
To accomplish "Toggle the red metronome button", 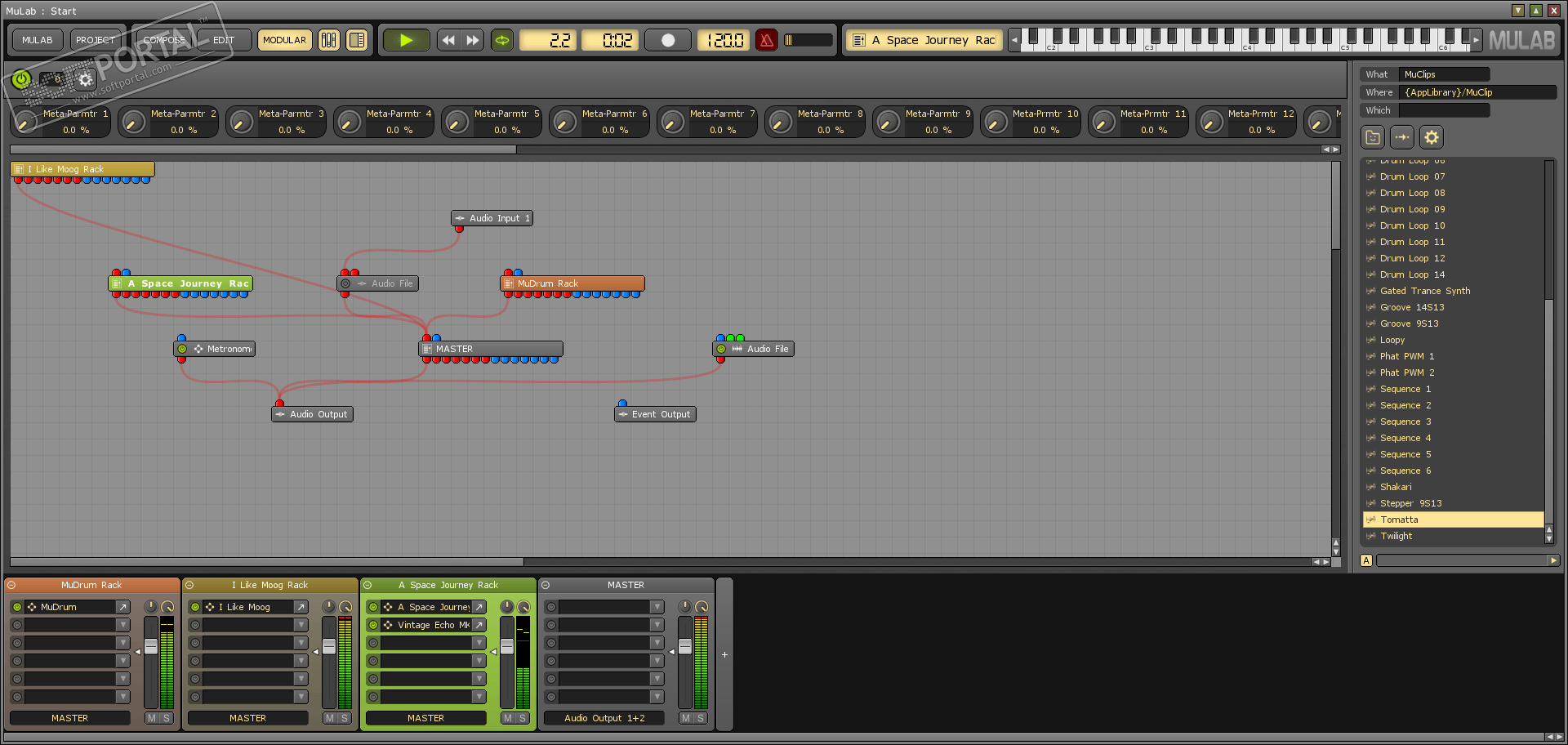I will point(766,40).
